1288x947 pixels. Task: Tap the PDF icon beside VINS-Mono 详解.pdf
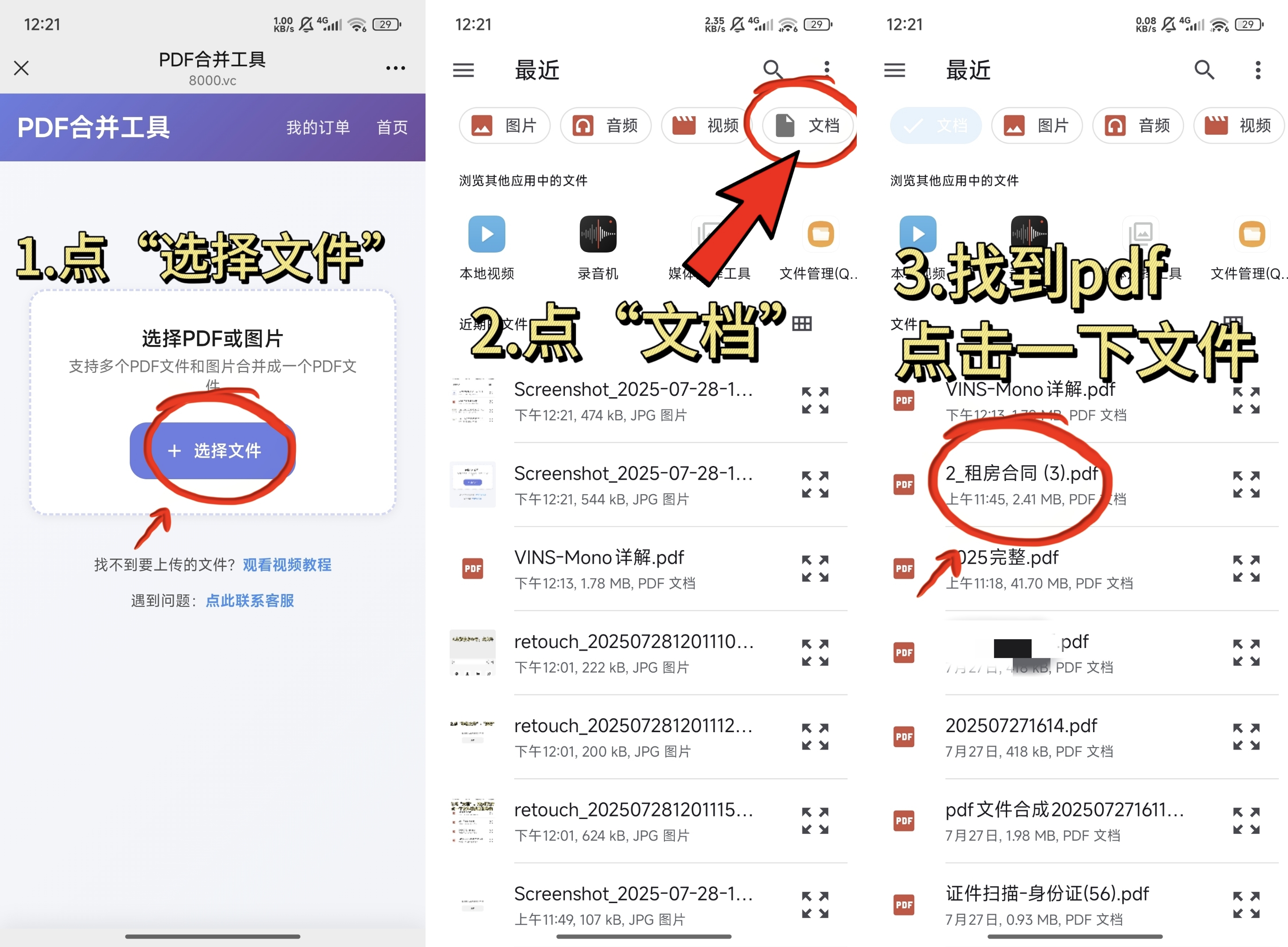point(472,568)
